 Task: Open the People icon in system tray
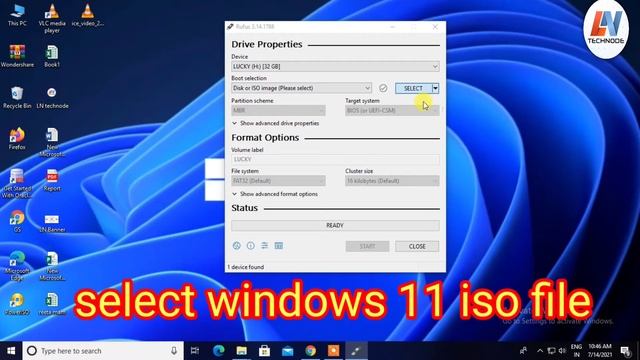(523, 351)
